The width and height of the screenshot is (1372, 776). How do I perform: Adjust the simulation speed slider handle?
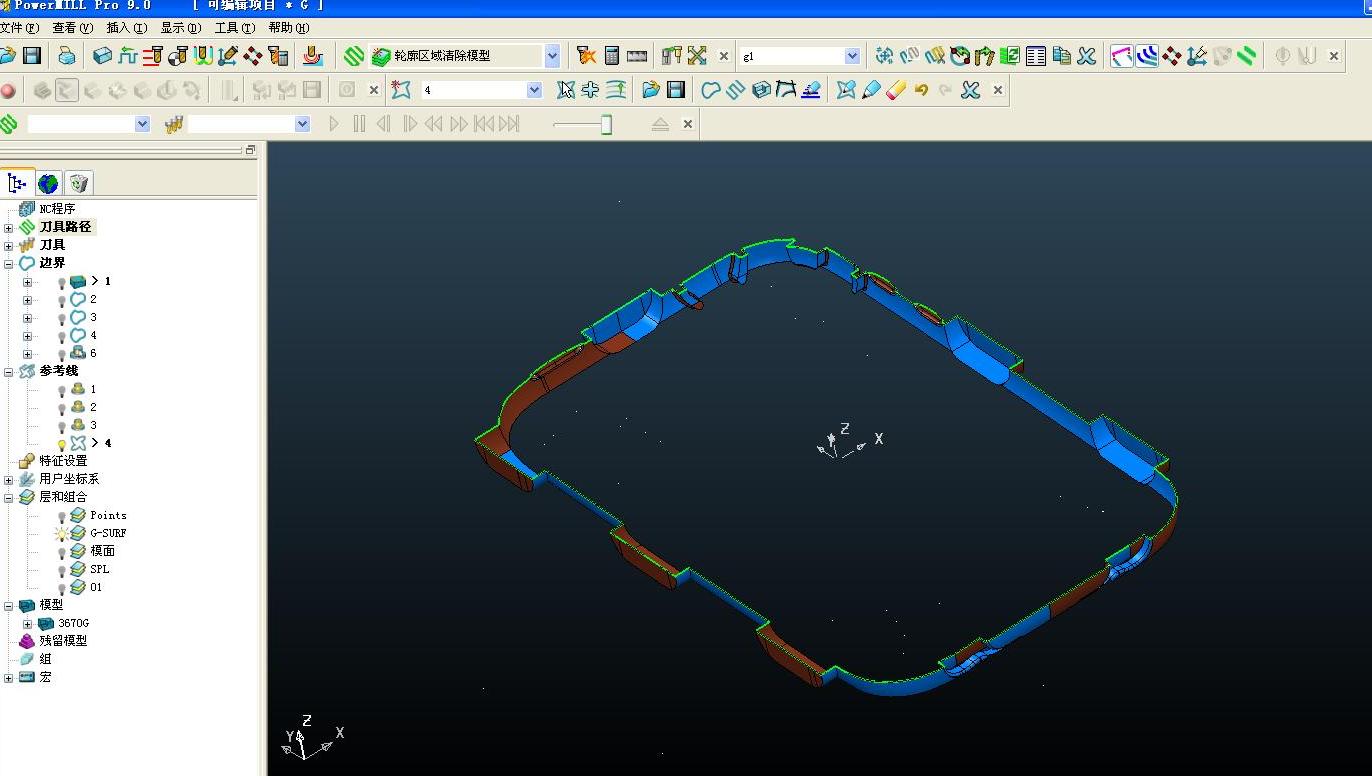(x=606, y=124)
